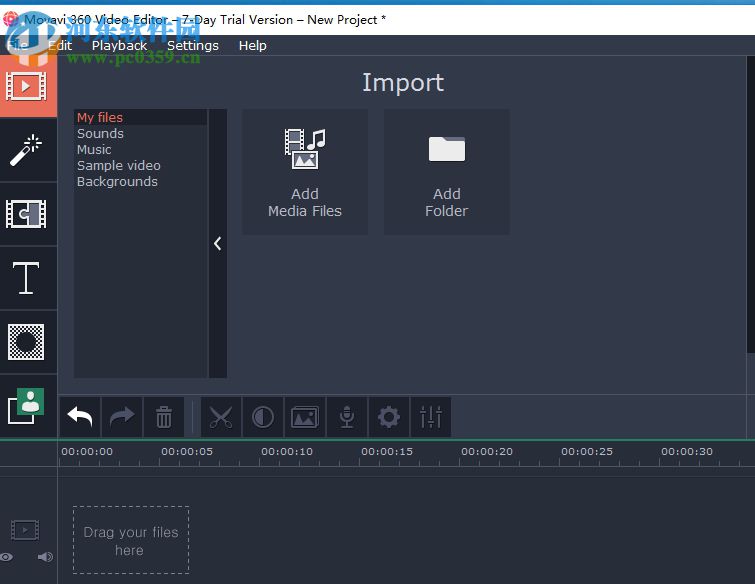Mute the video track speaker icon
The height and width of the screenshot is (584, 755).
tap(45, 557)
